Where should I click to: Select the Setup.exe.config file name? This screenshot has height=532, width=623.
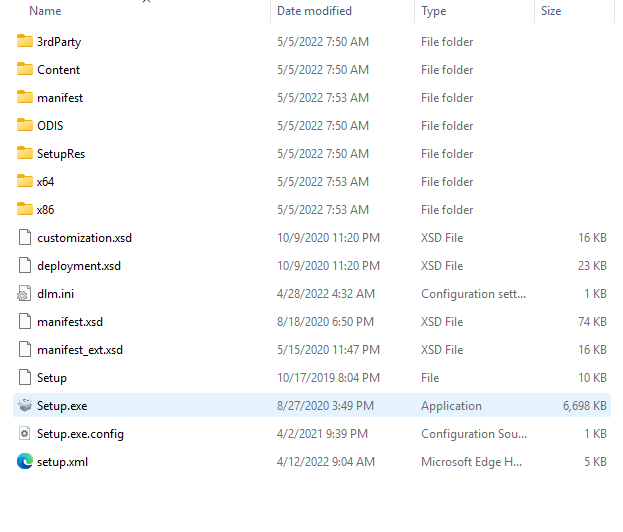click(x=80, y=434)
